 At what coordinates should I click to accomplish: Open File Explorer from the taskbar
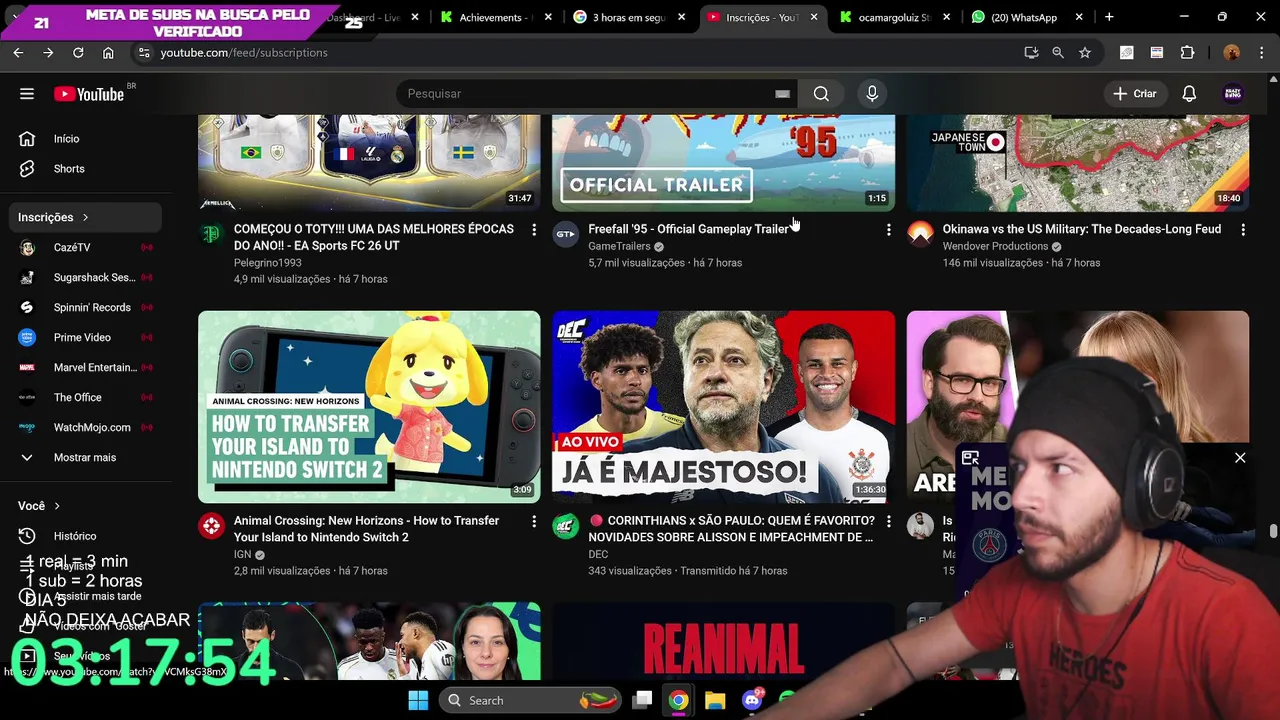(715, 700)
